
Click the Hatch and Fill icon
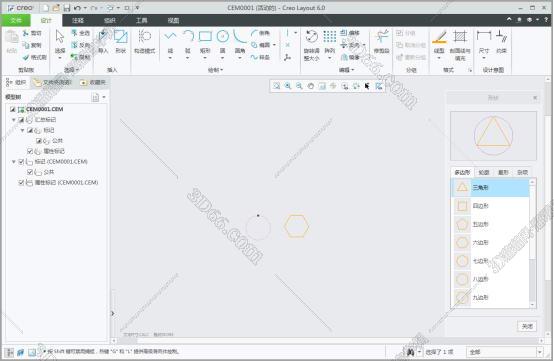click(460, 37)
